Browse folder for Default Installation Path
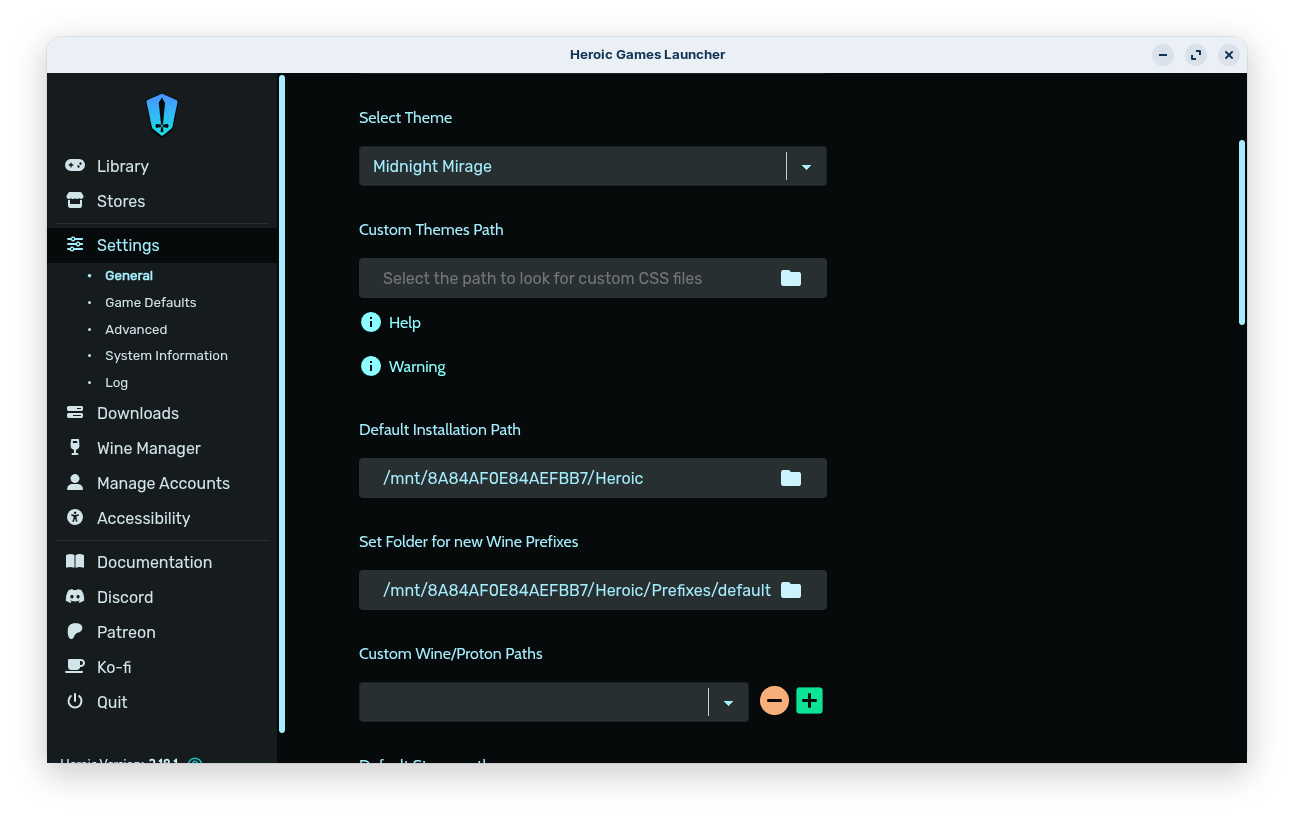 coord(791,478)
